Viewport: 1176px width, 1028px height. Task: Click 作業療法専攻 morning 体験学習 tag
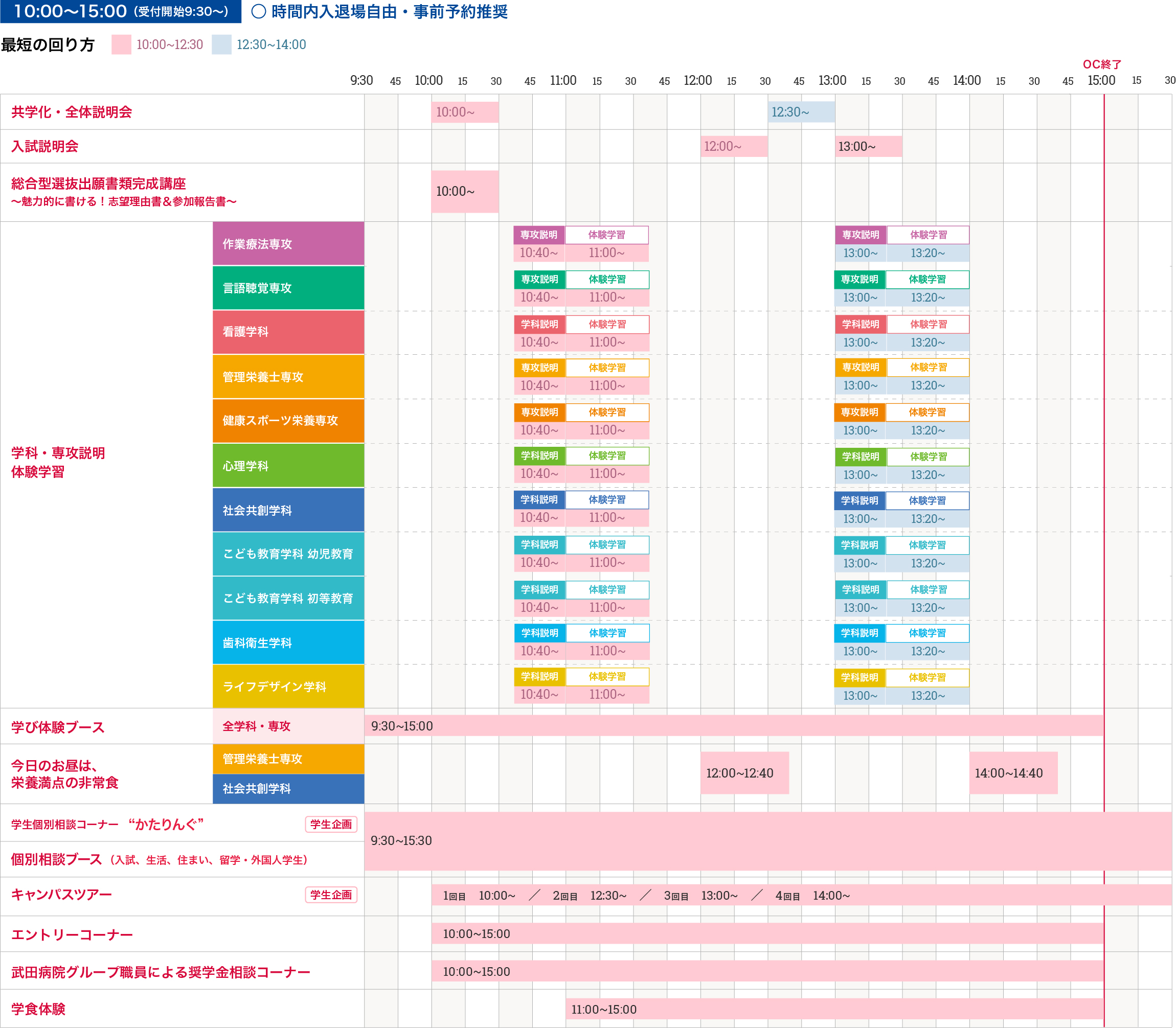(607, 235)
